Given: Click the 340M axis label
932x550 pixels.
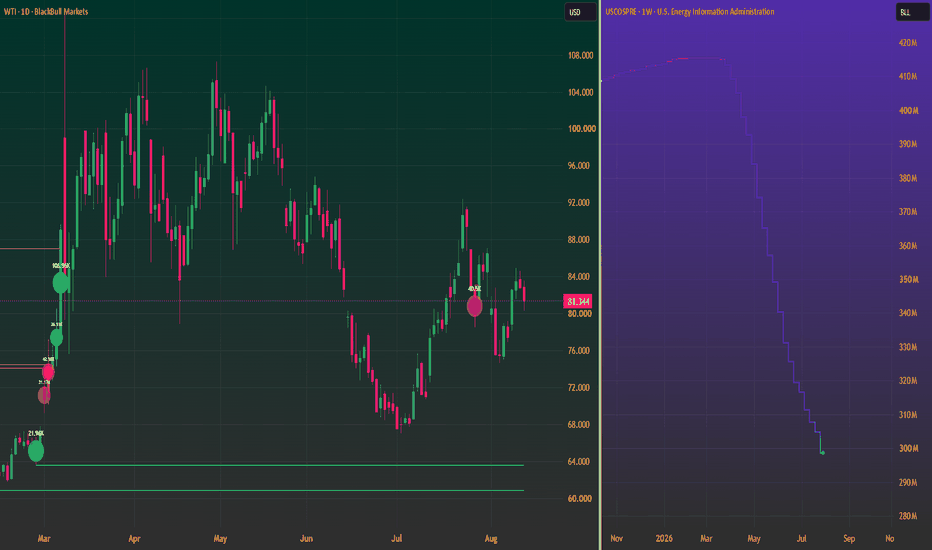Looking at the screenshot, I should (x=908, y=313).
